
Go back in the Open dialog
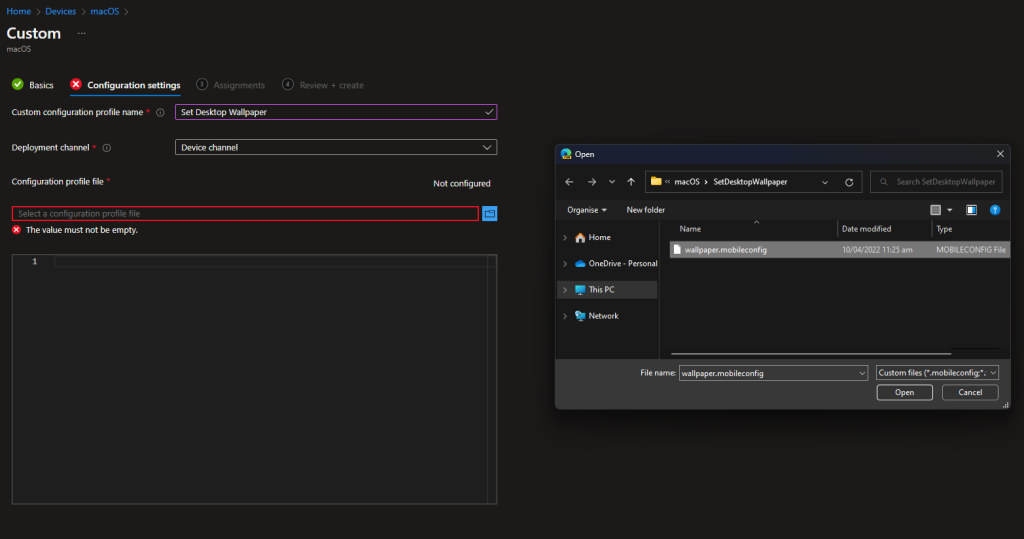click(x=569, y=182)
